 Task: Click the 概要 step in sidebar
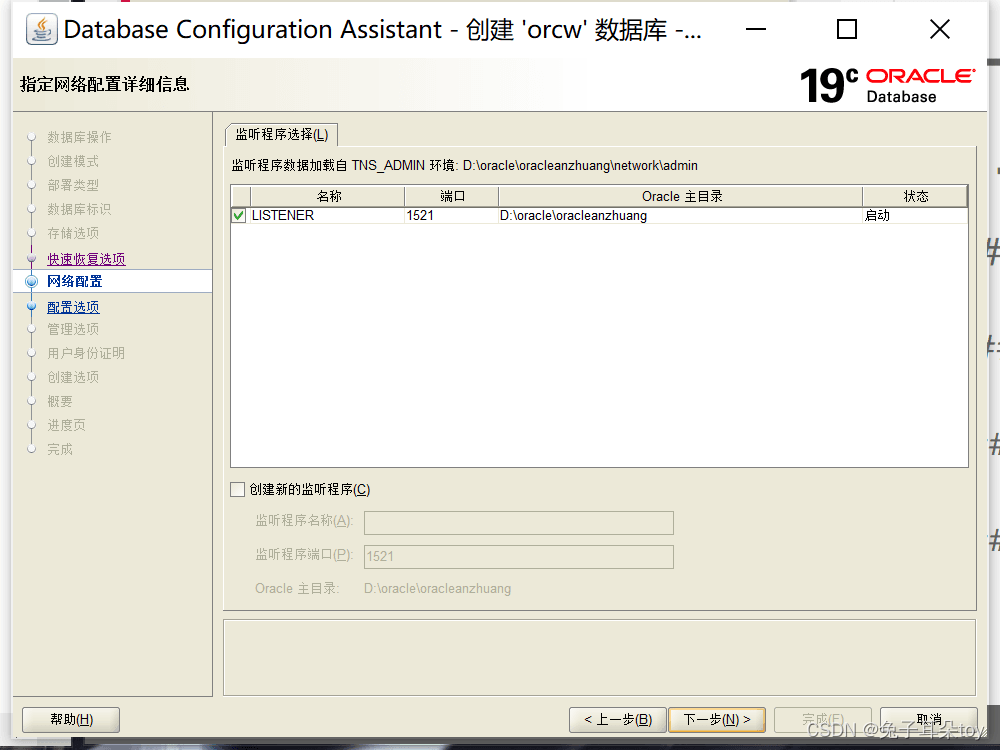[60, 401]
